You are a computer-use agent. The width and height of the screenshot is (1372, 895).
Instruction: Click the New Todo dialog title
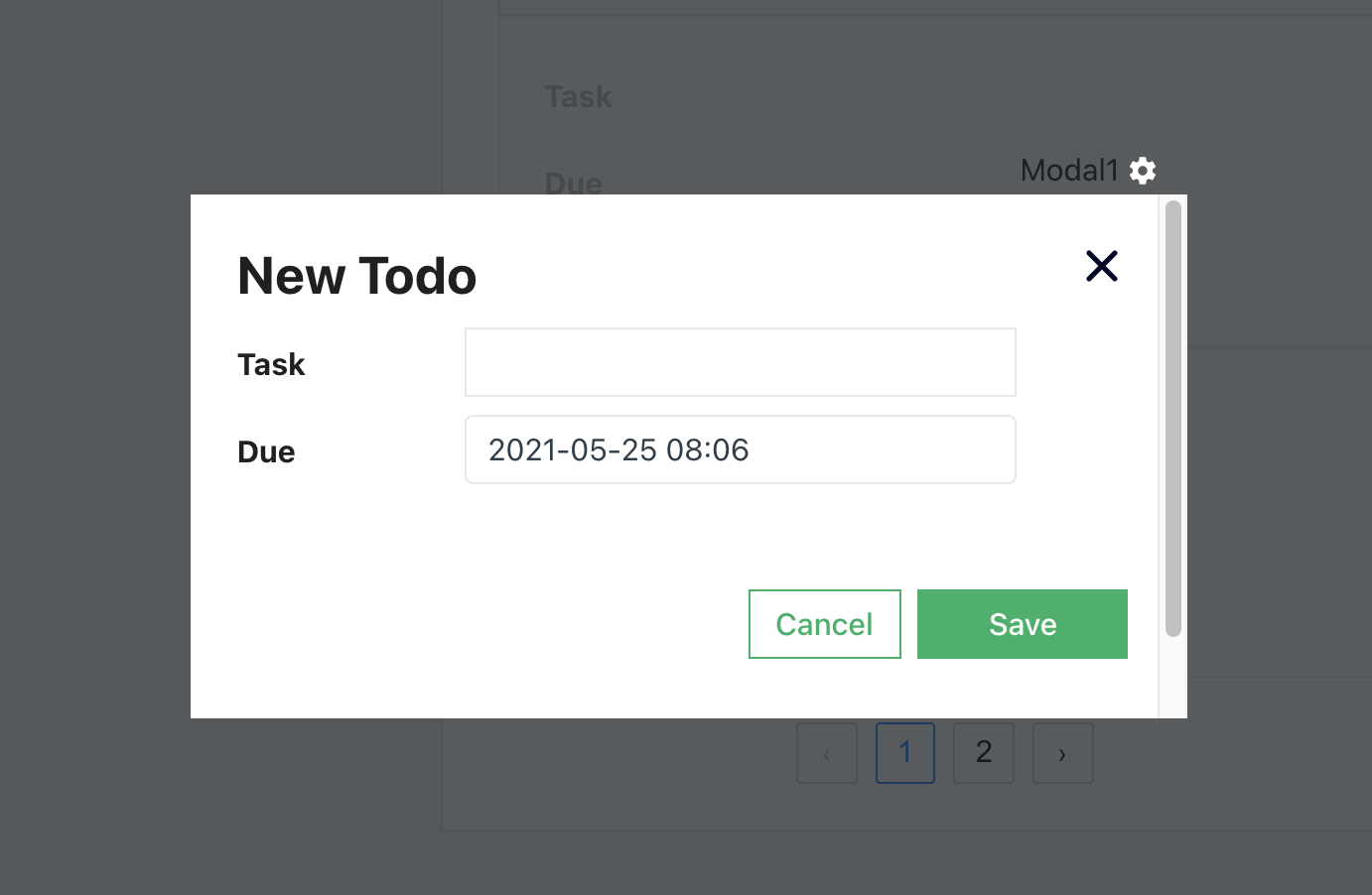[x=356, y=277]
